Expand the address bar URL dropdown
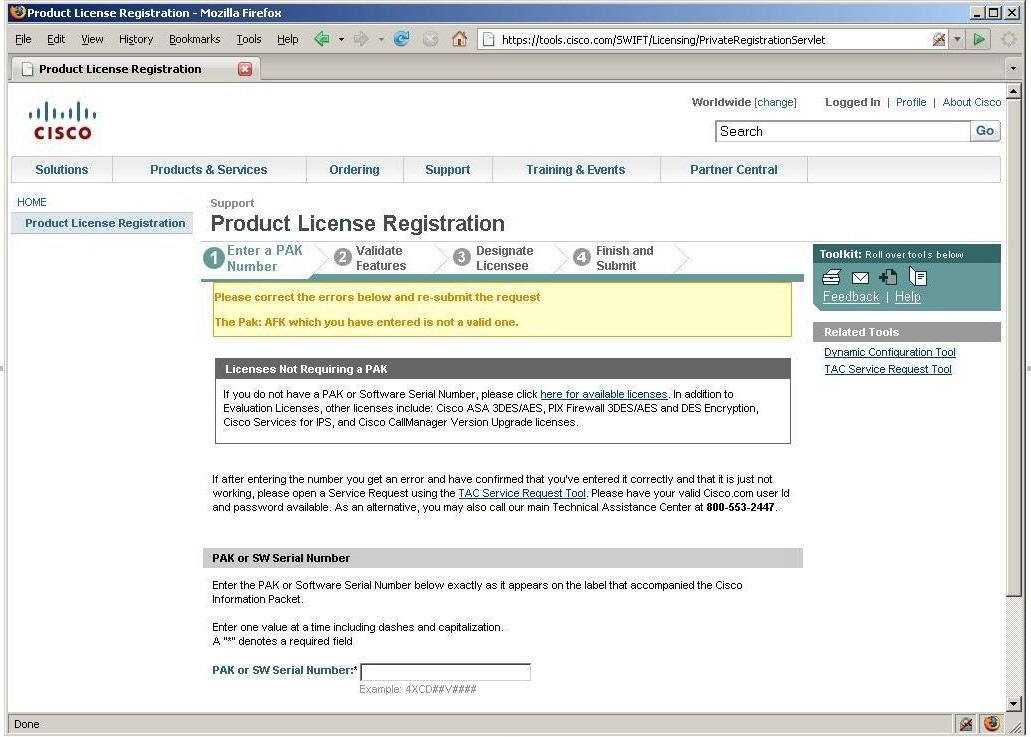The width and height of the screenshot is (1031, 737). pos(957,39)
